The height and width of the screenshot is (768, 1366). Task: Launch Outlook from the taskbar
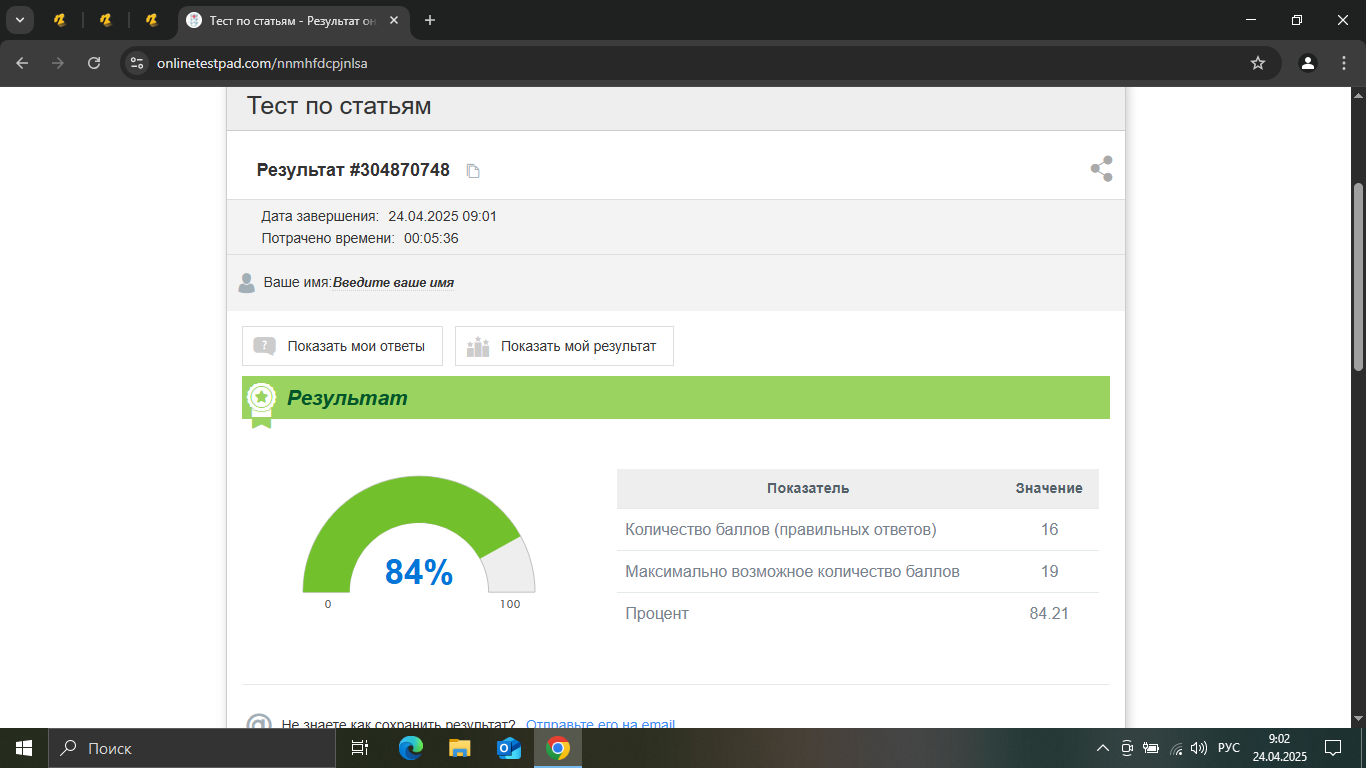[509, 748]
